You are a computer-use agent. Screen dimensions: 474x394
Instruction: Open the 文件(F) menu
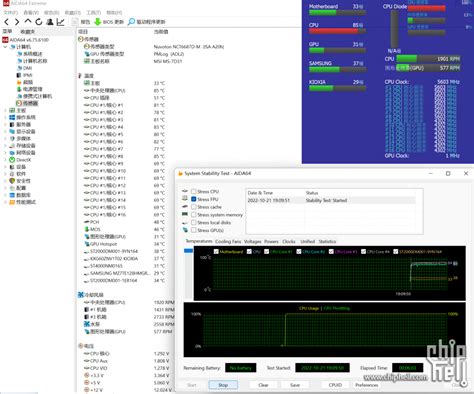tap(11, 12)
